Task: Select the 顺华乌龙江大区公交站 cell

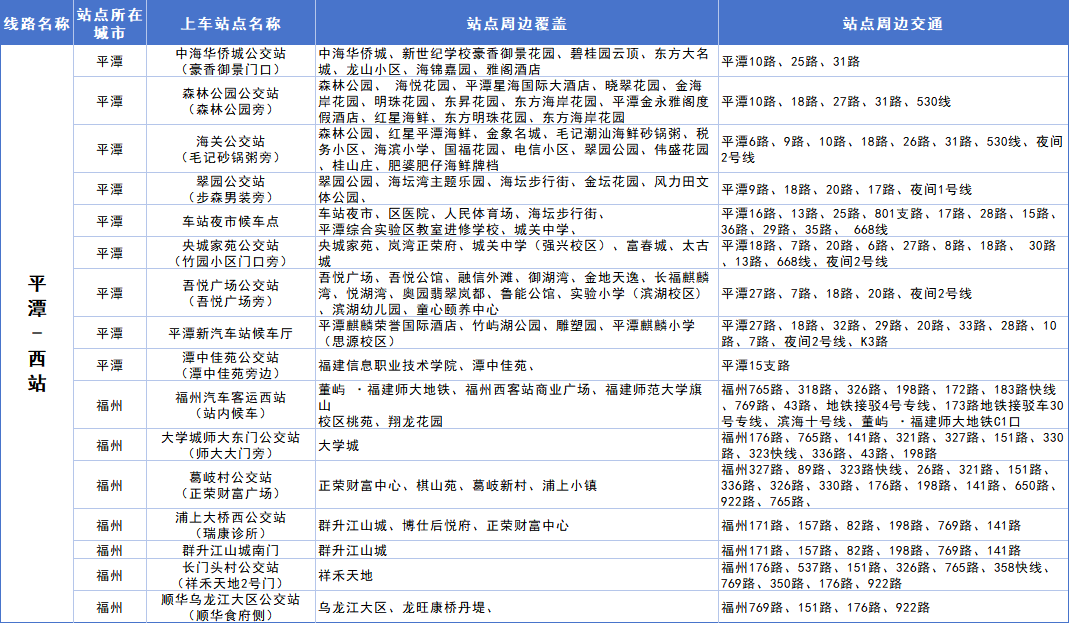Action: [x=231, y=607]
